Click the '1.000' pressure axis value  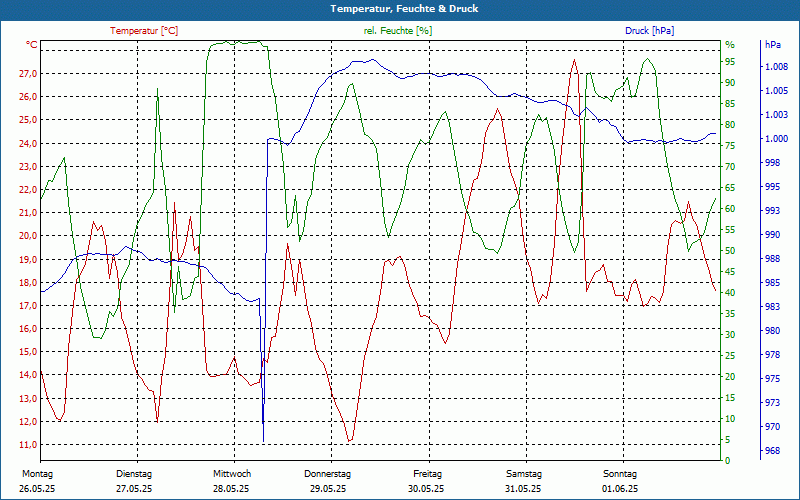[777, 139]
